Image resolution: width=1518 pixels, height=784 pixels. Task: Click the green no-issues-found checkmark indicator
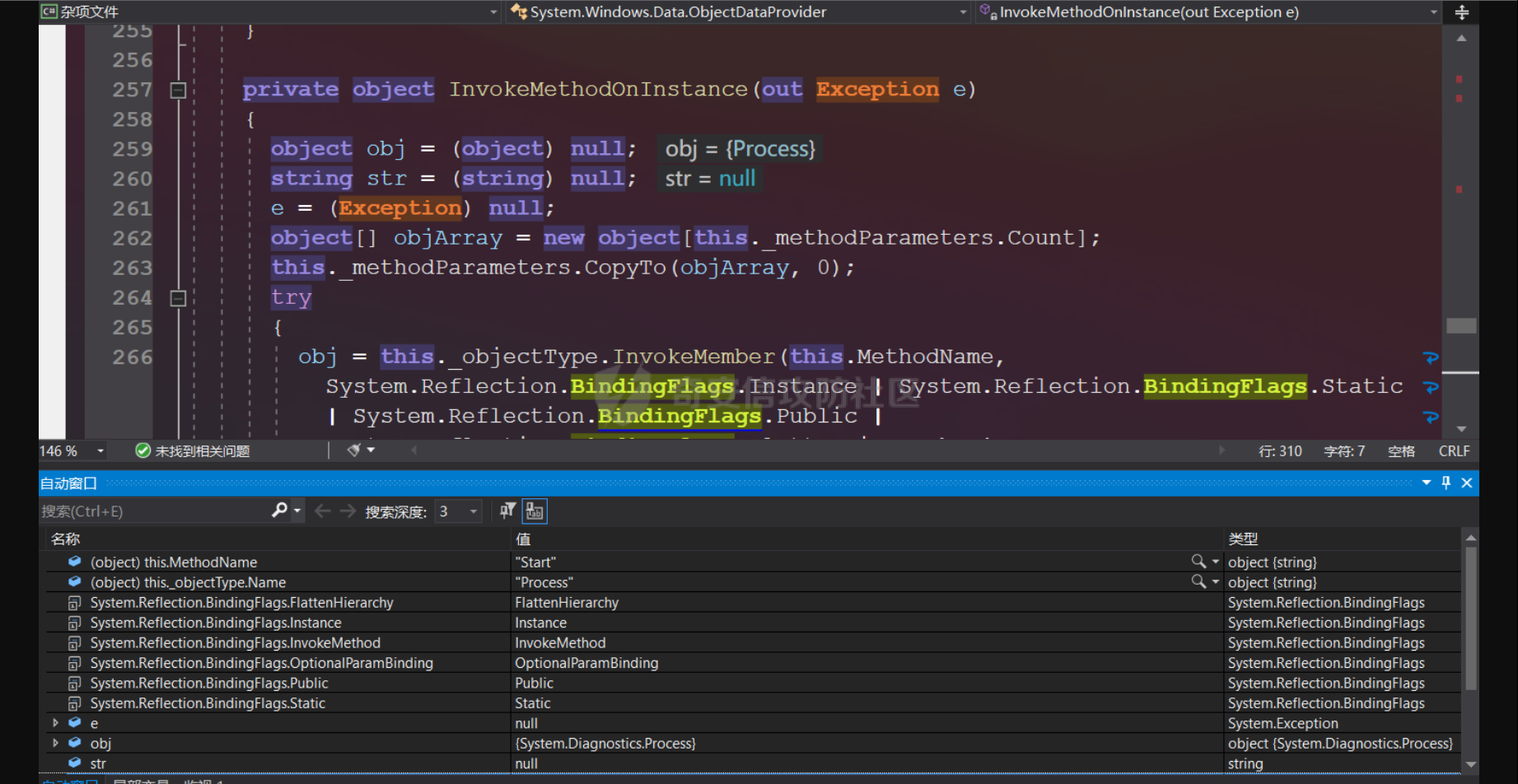click(x=143, y=450)
